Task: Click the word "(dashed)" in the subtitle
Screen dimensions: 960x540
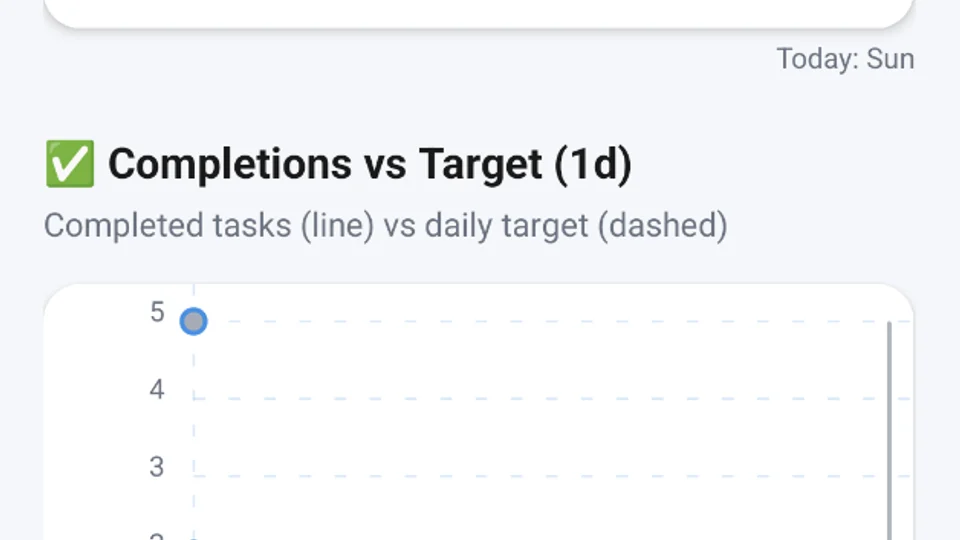Action: pyautogui.click(x=662, y=225)
